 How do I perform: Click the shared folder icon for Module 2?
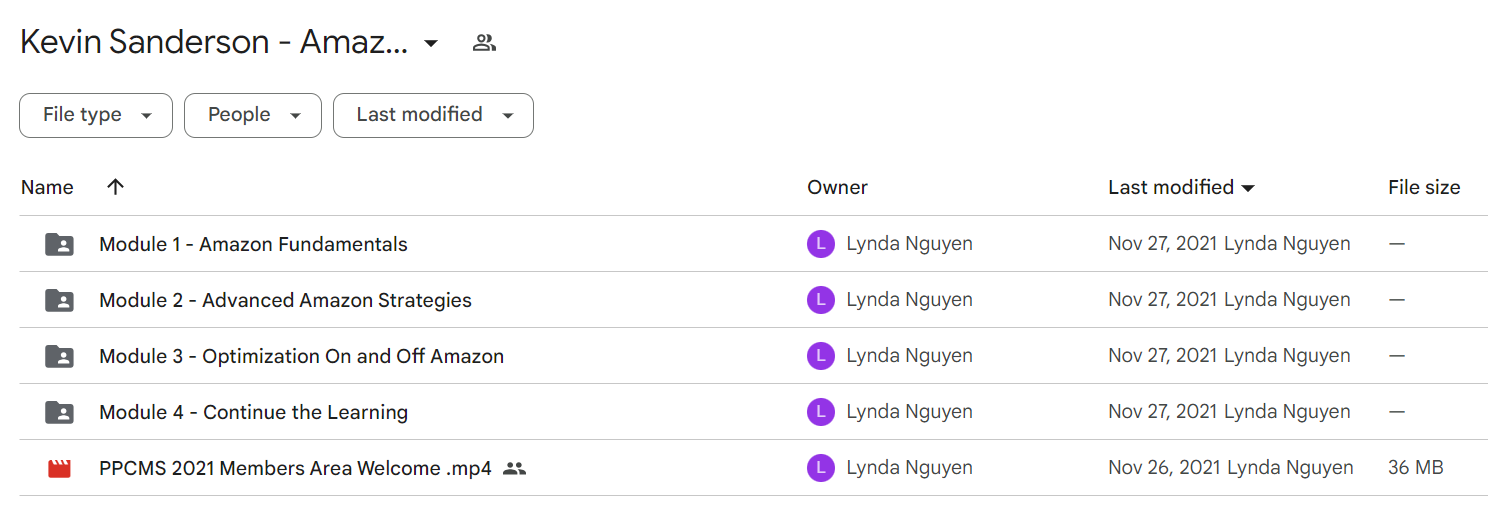click(60, 300)
